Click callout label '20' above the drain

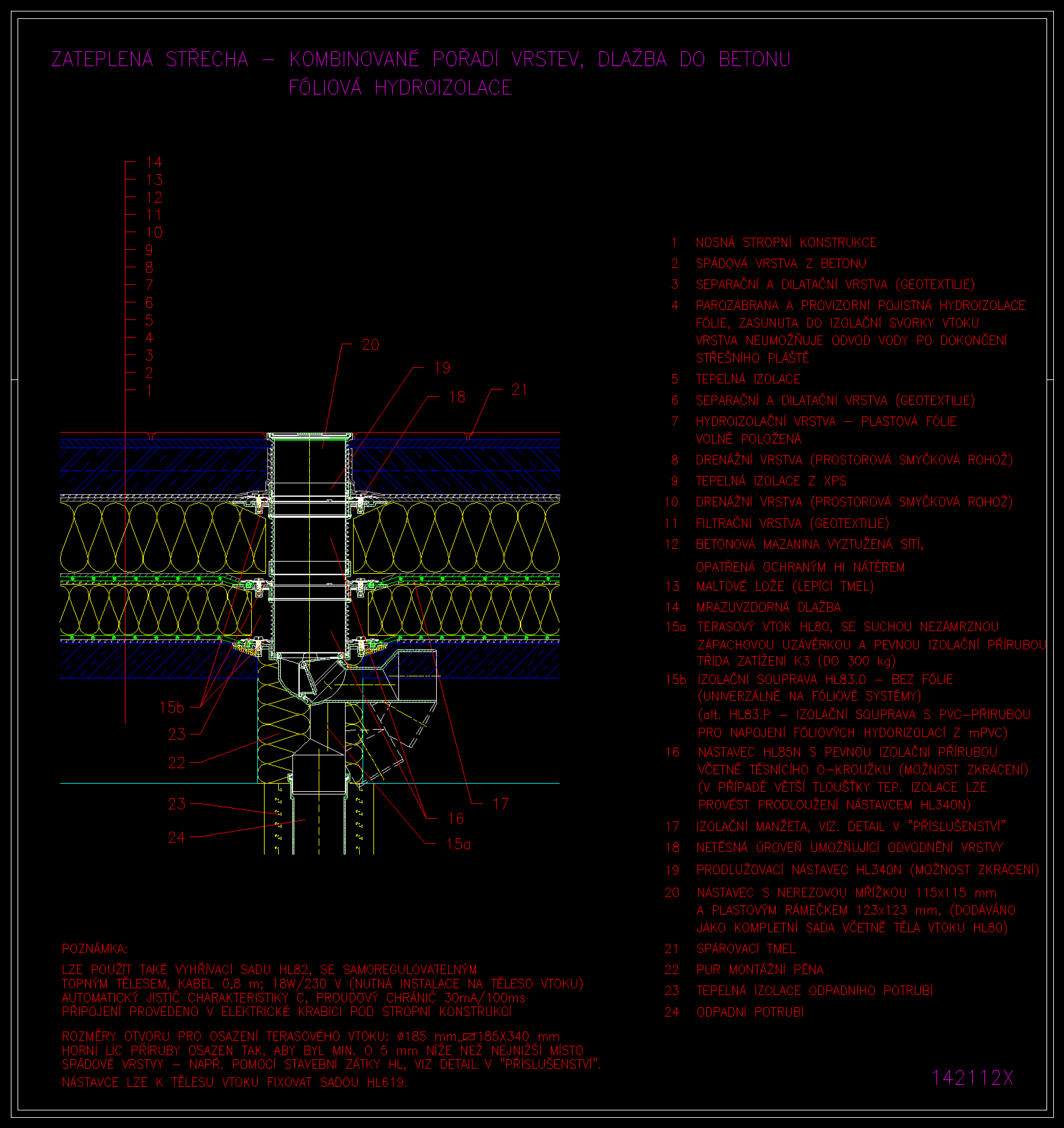[x=371, y=345]
